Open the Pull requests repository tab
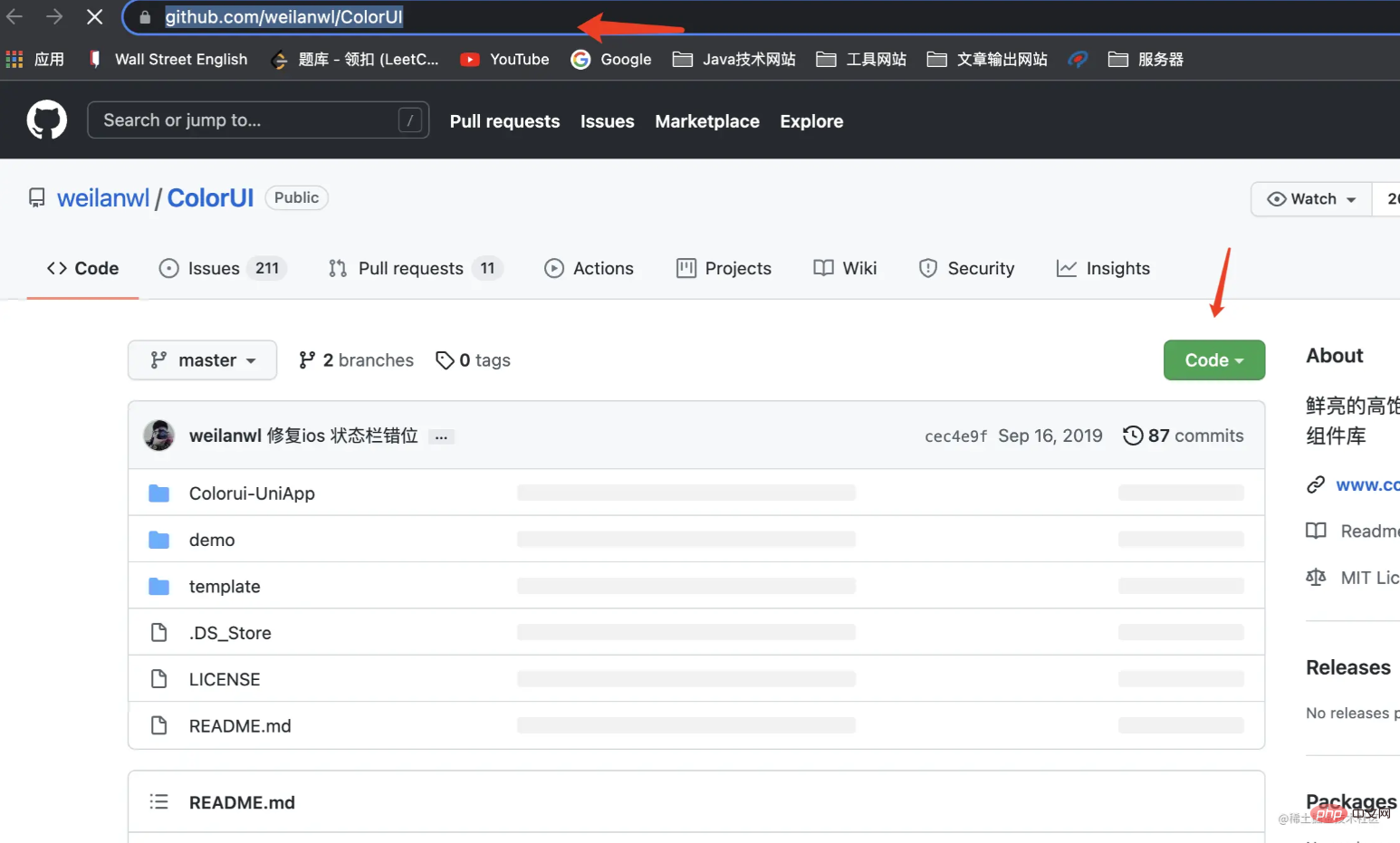1400x843 pixels. click(x=415, y=268)
